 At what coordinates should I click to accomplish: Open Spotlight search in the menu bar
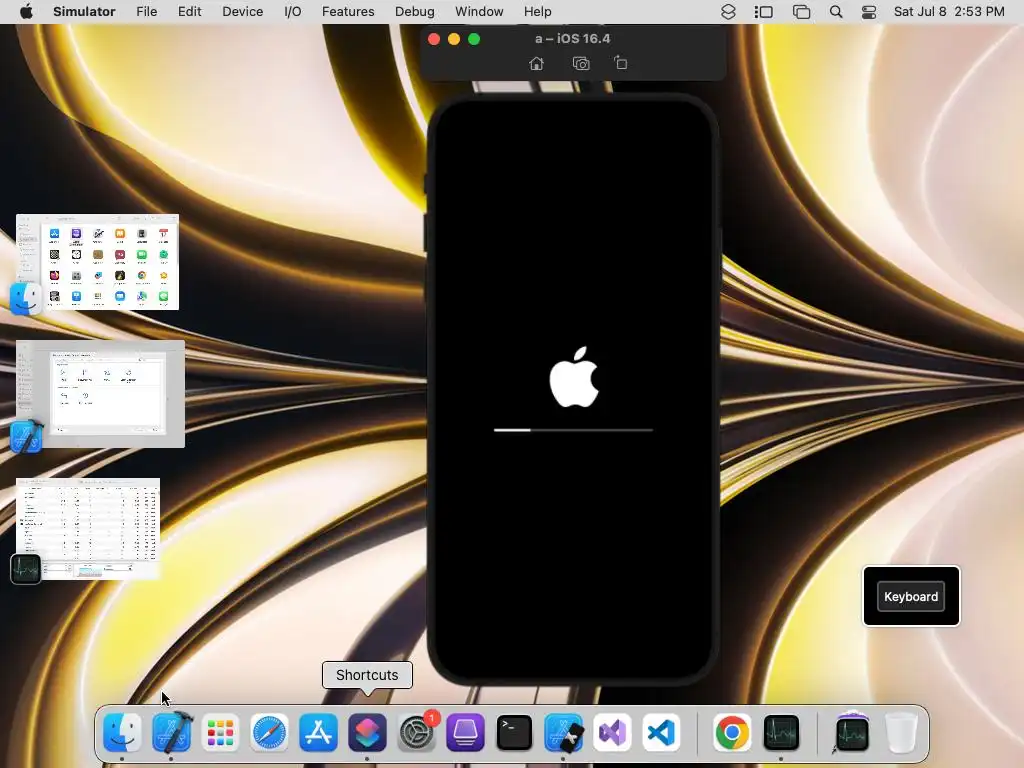tap(835, 12)
